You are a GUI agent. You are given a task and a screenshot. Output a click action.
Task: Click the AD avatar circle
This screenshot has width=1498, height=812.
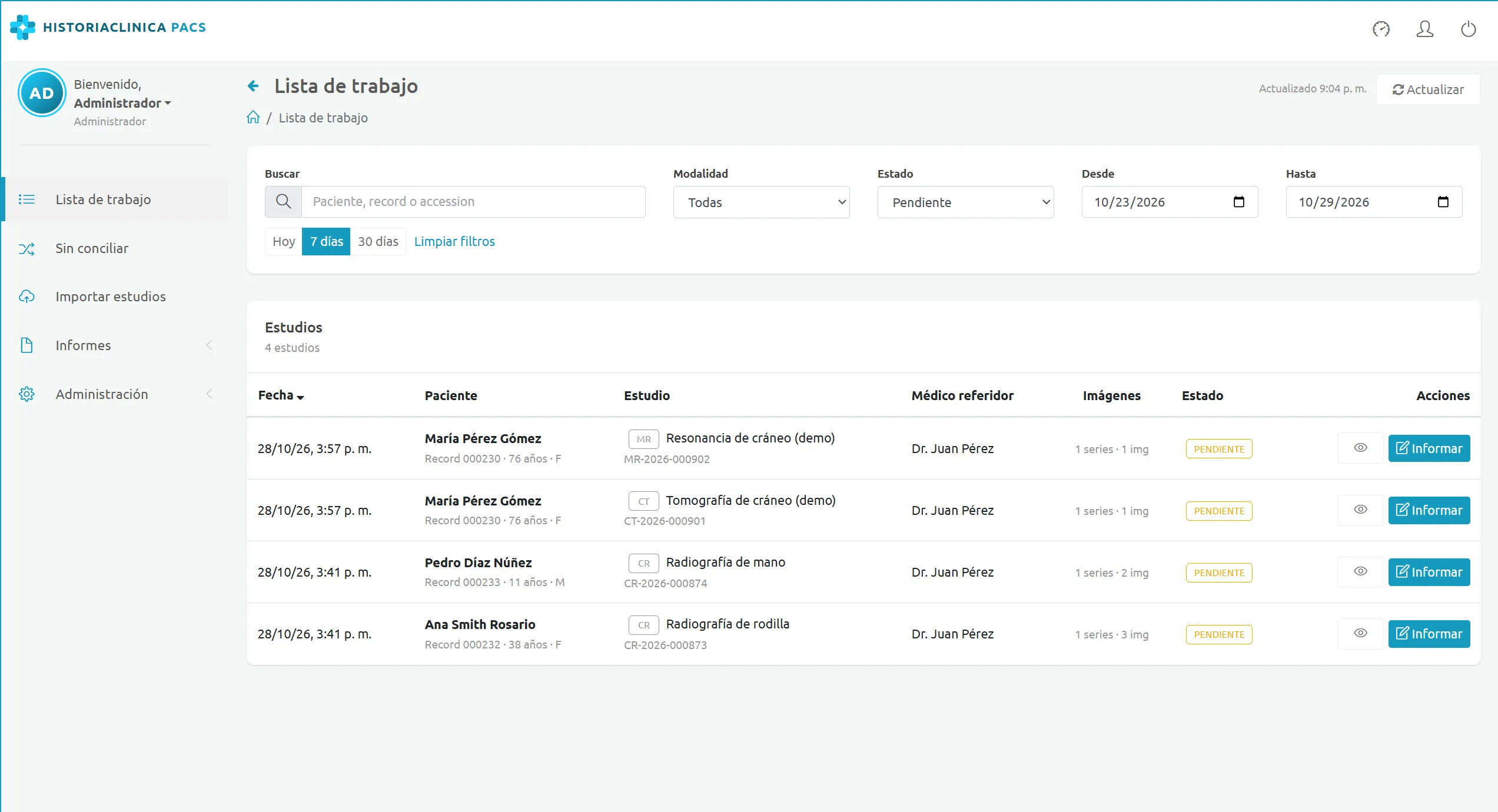[x=41, y=93]
